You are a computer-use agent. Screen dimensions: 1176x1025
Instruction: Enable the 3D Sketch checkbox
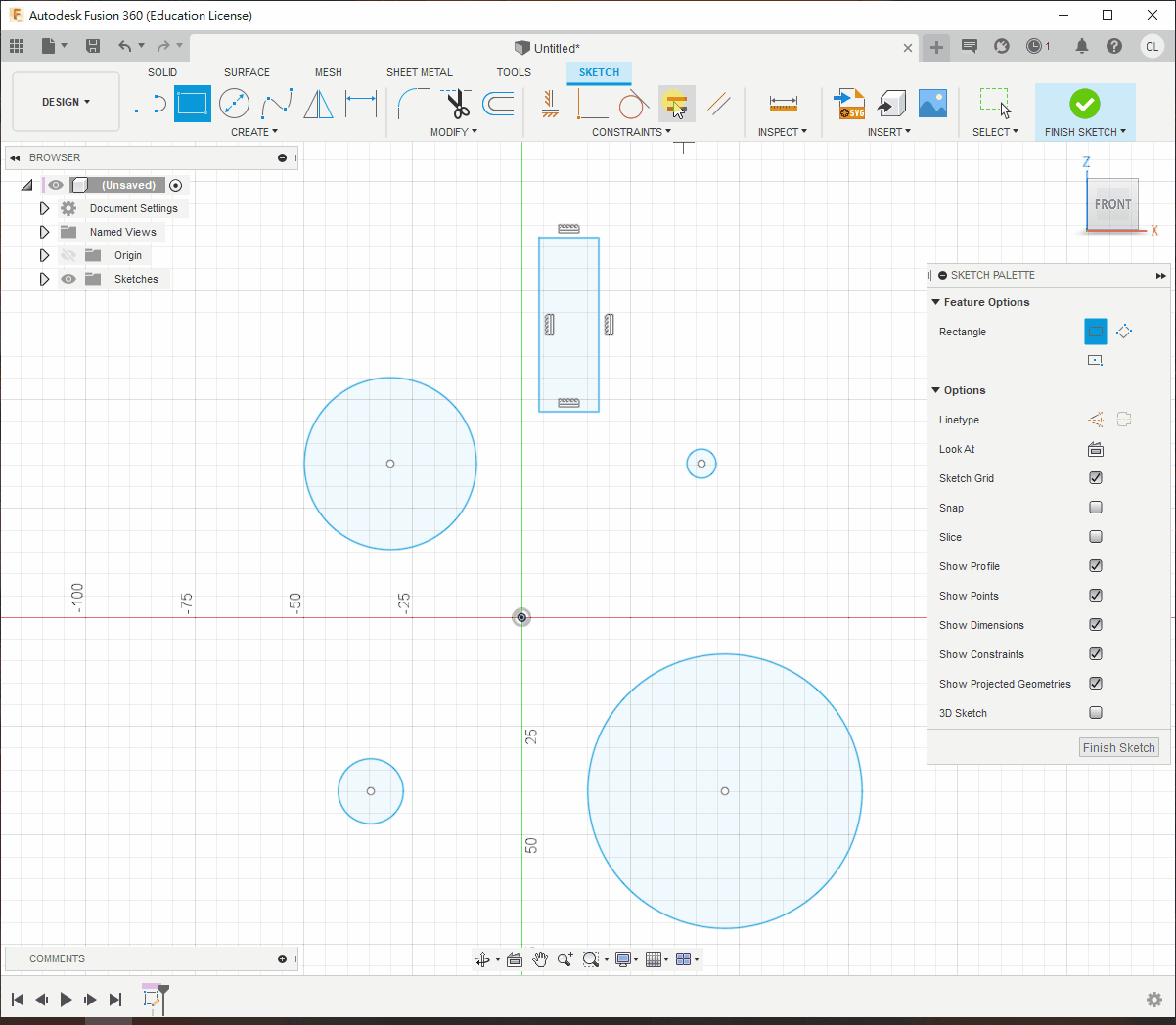tap(1096, 713)
